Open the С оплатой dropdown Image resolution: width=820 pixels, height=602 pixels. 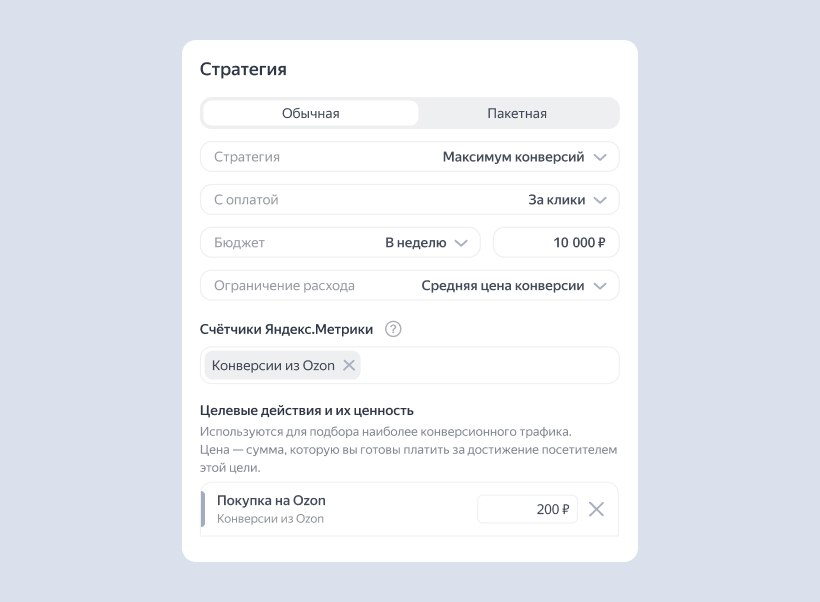410,200
